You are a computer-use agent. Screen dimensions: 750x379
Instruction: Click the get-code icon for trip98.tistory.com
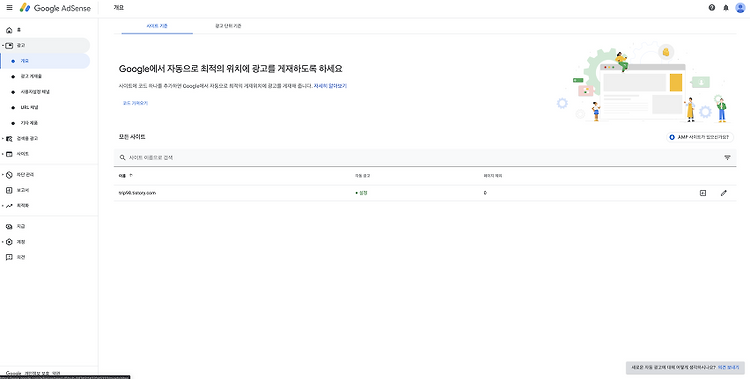(703, 193)
